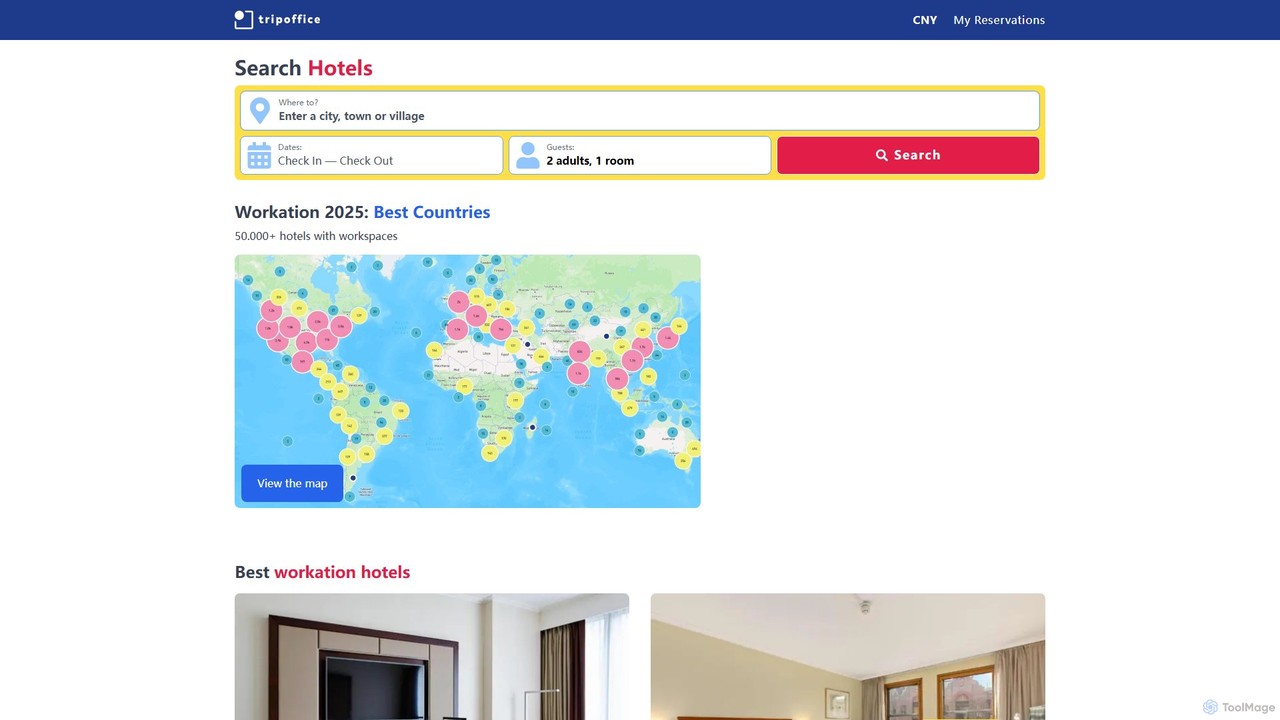The width and height of the screenshot is (1280, 720).
Task: Click the tripoffice logo icon
Action: [x=244, y=19]
